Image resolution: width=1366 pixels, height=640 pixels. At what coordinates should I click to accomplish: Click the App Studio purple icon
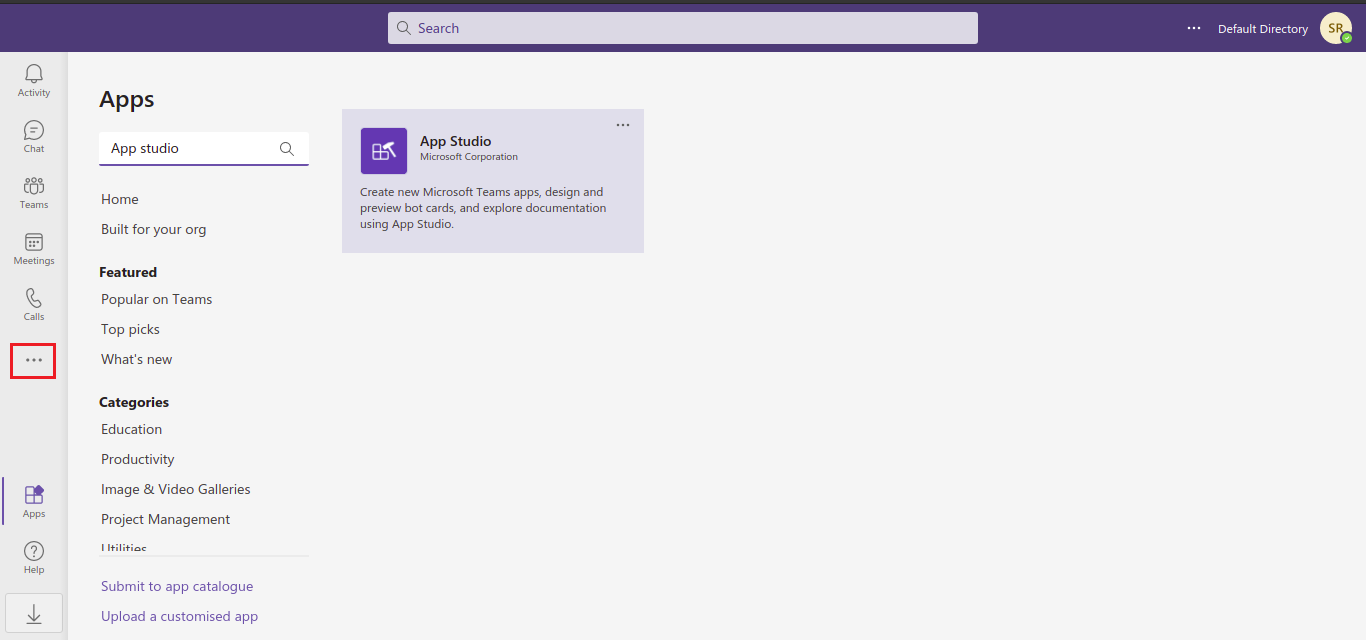[x=384, y=151]
